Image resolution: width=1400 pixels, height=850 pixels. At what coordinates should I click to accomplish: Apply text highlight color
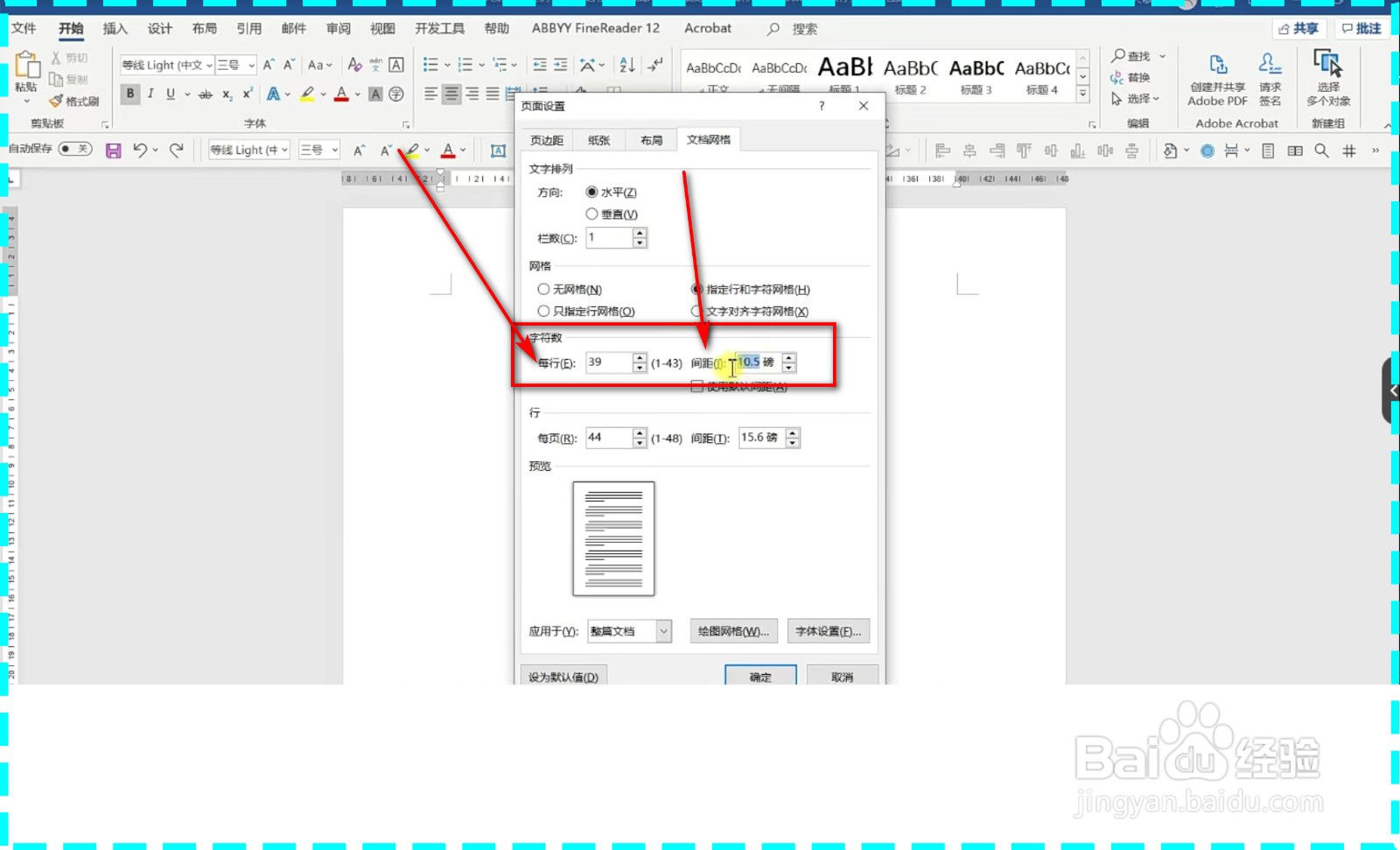[x=307, y=94]
